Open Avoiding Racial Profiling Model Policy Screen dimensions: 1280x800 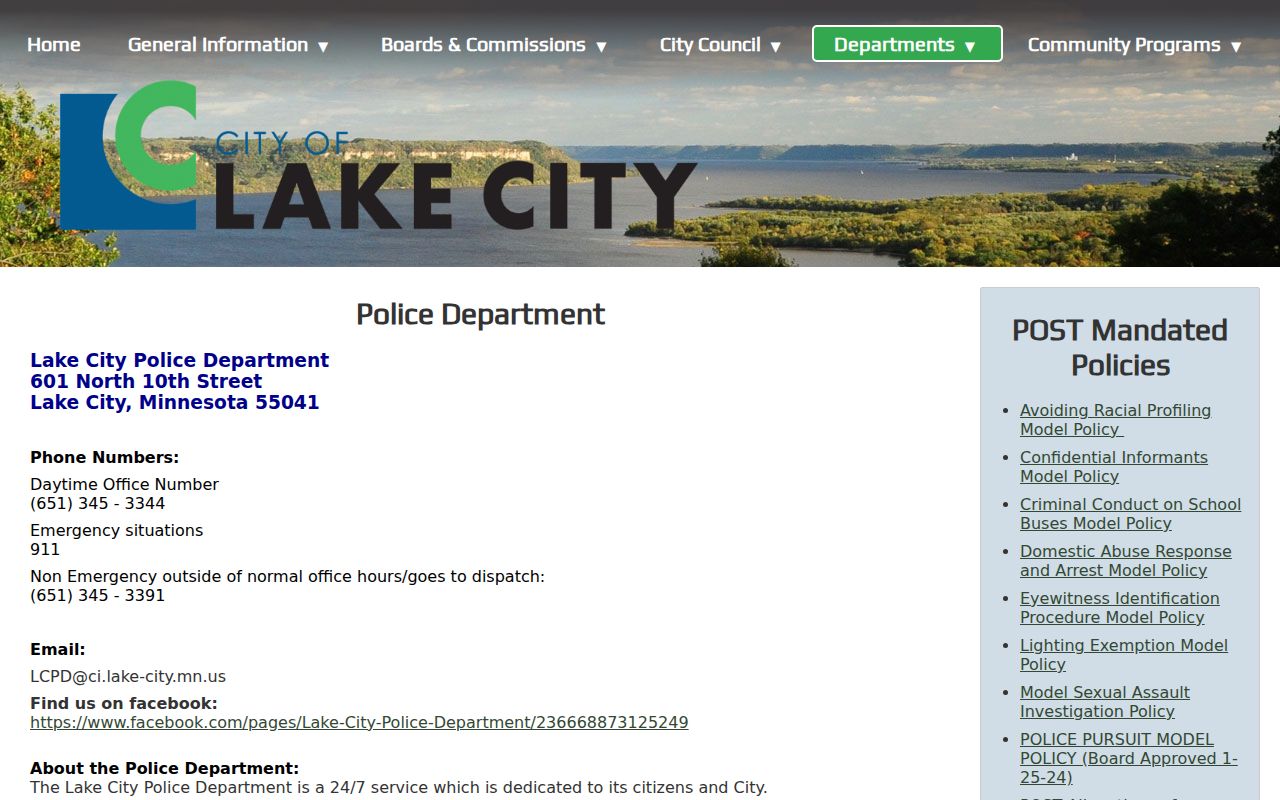1115,420
